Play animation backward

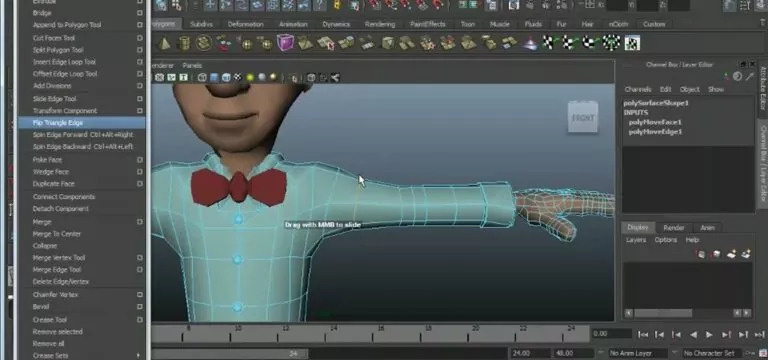point(693,335)
